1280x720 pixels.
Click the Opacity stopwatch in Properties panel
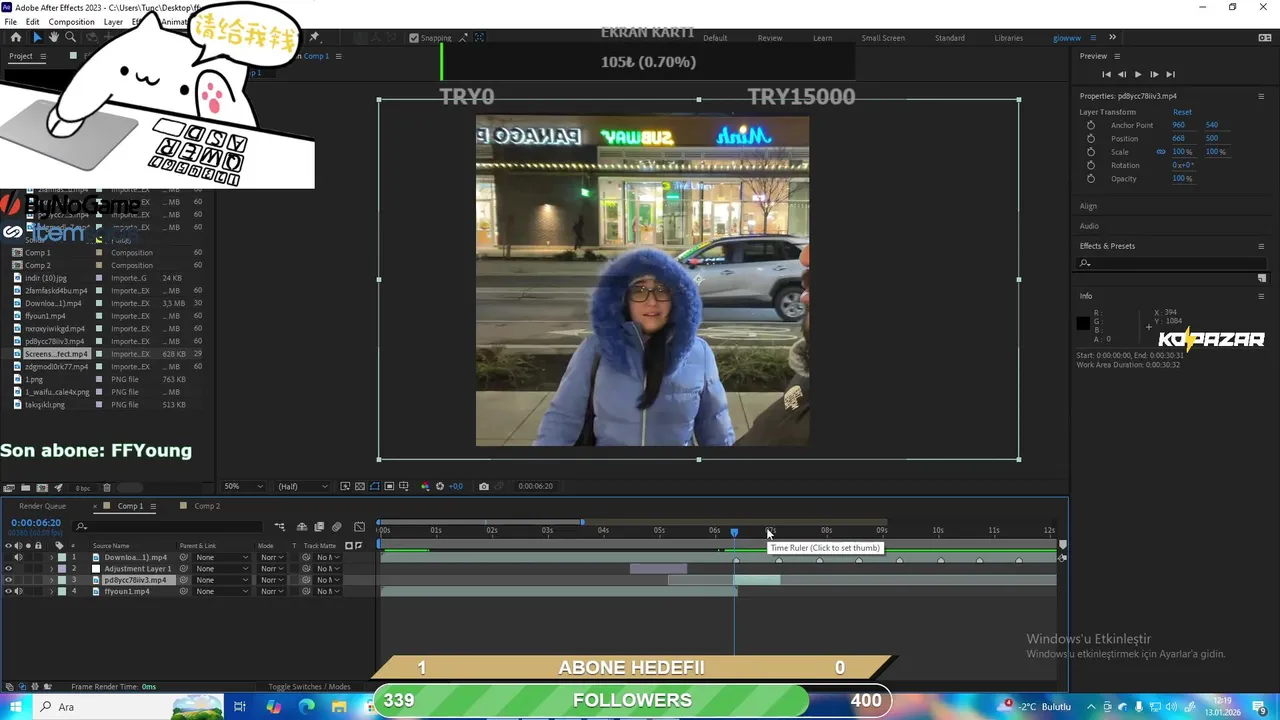[x=1091, y=178]
